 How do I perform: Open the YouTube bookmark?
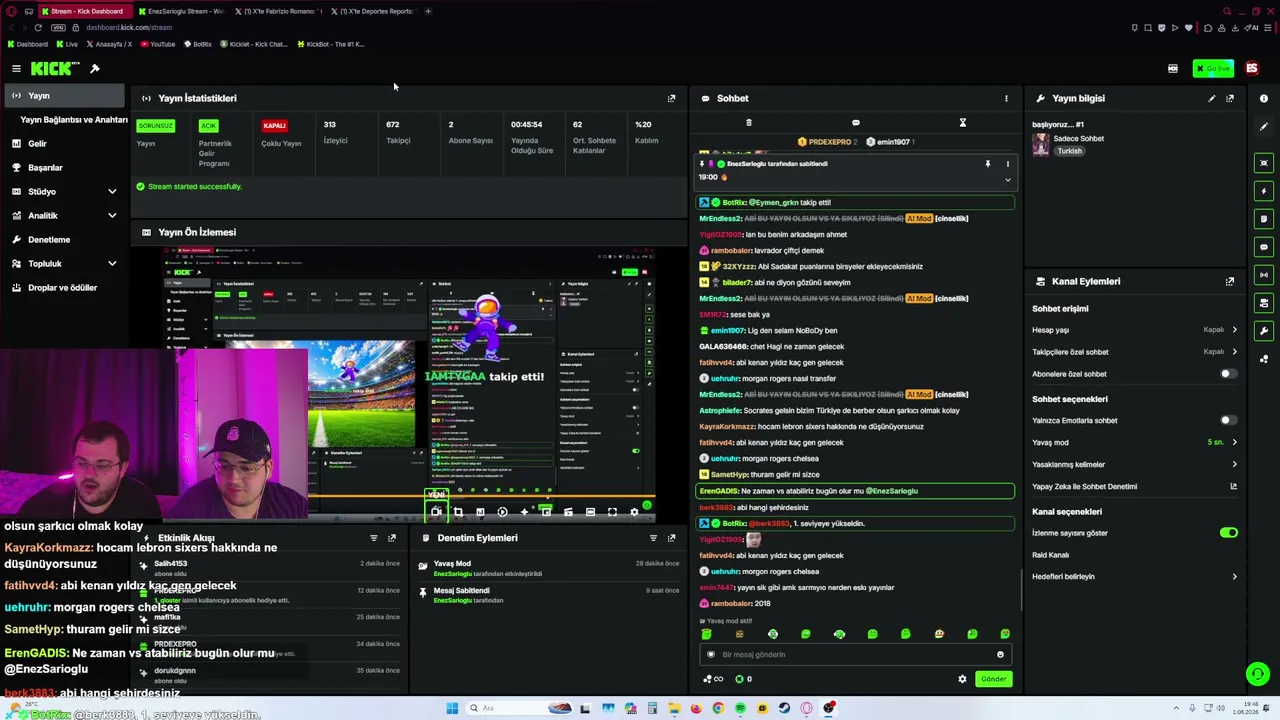click(x=158, y=44)
